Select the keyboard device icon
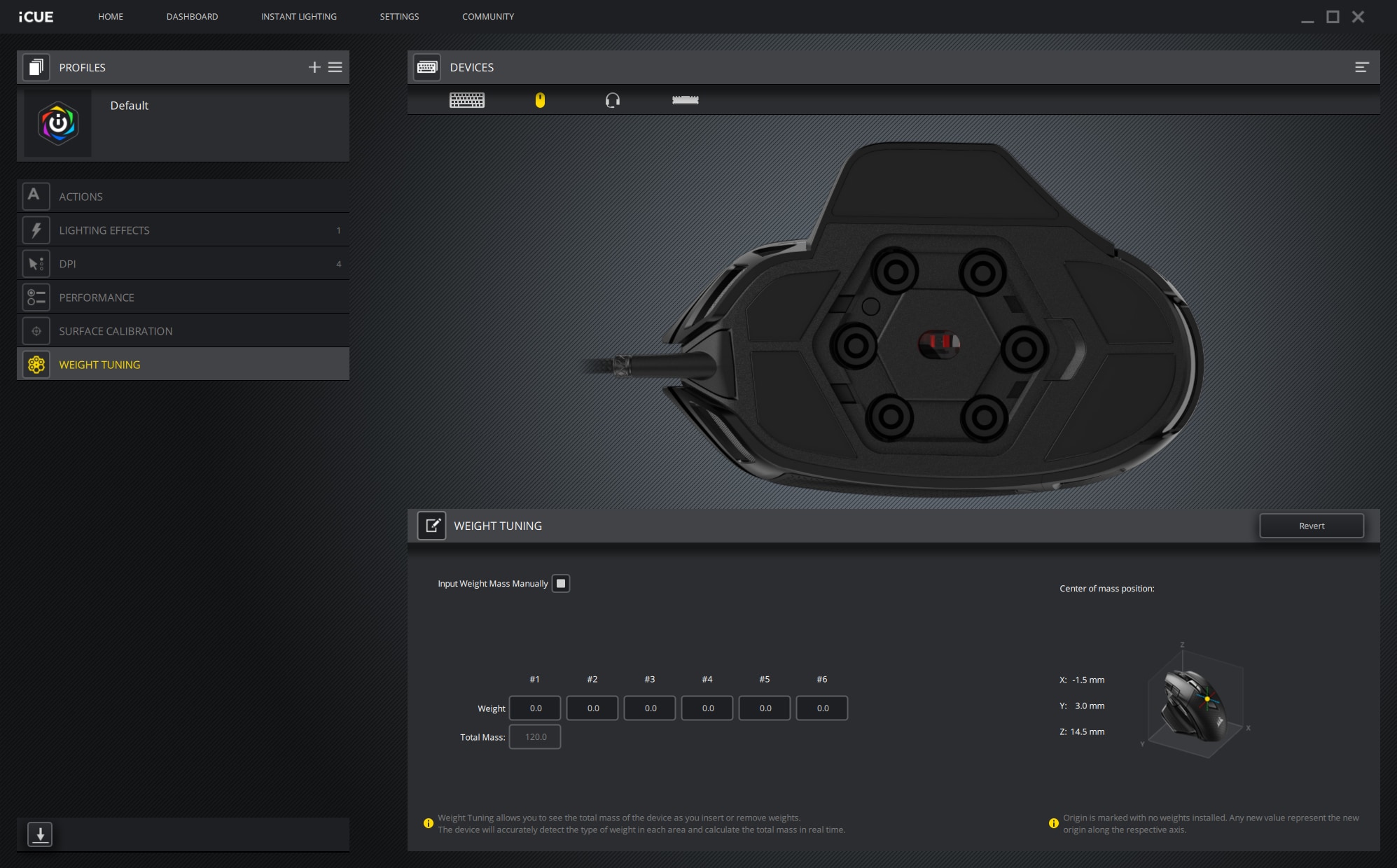This screenshot has width=1397, height=868. tap(466, 100)
